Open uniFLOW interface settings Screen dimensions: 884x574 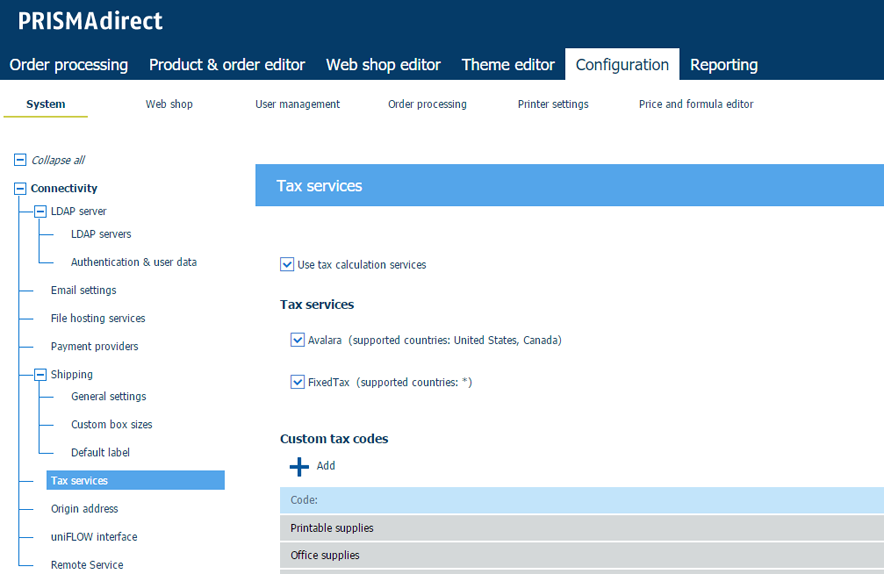click(x=93, y=537)
